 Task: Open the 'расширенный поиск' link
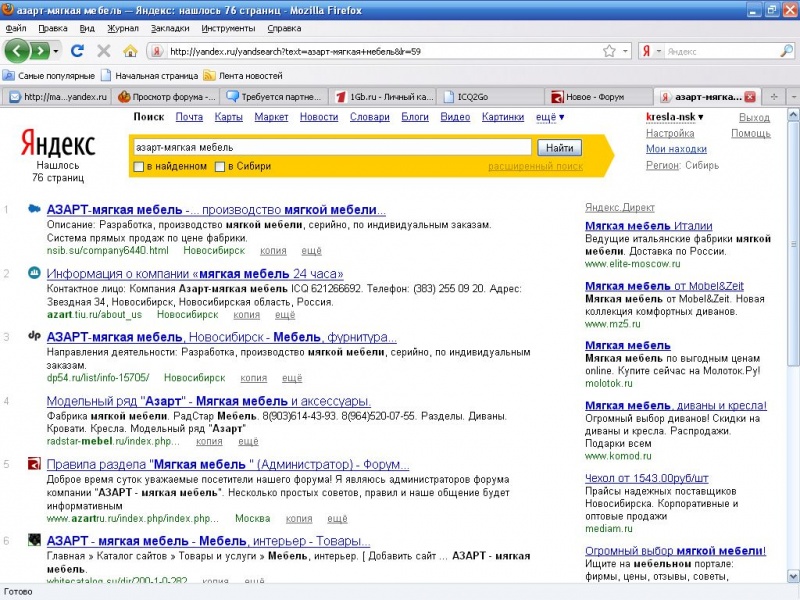[534, 166]
